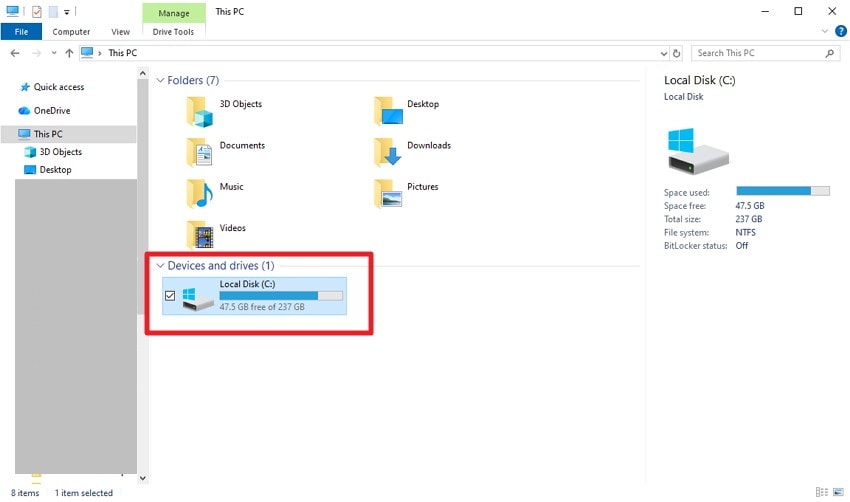Open the Documents folder icon
This screenshot has width=850, height=502.
pyautogui.click(x=199, y=152)
